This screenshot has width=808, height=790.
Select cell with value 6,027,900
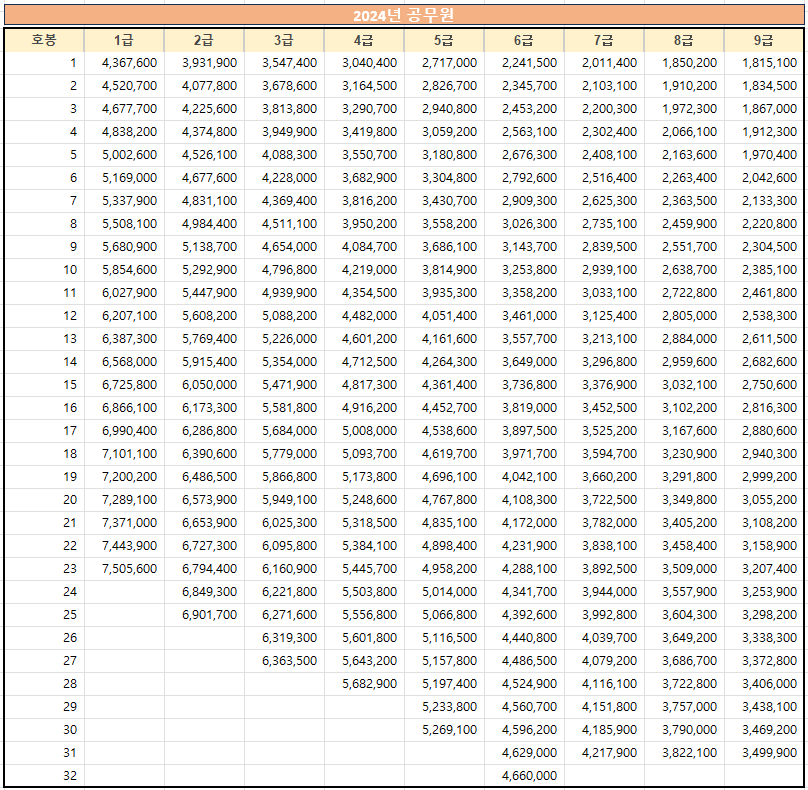pyautogui.click(x=124, y=293)
